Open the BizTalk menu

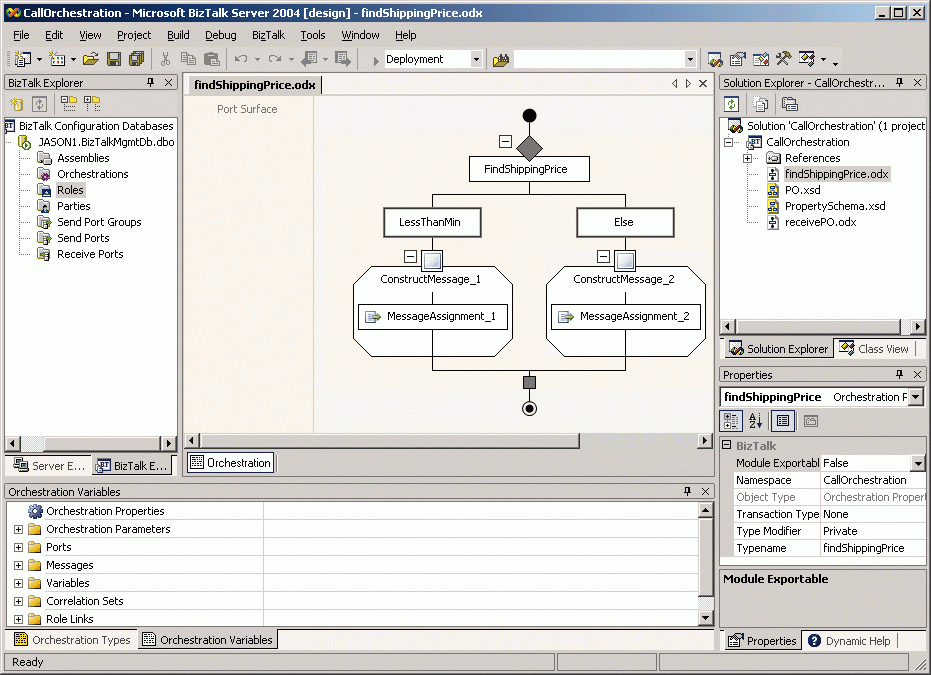267,35
